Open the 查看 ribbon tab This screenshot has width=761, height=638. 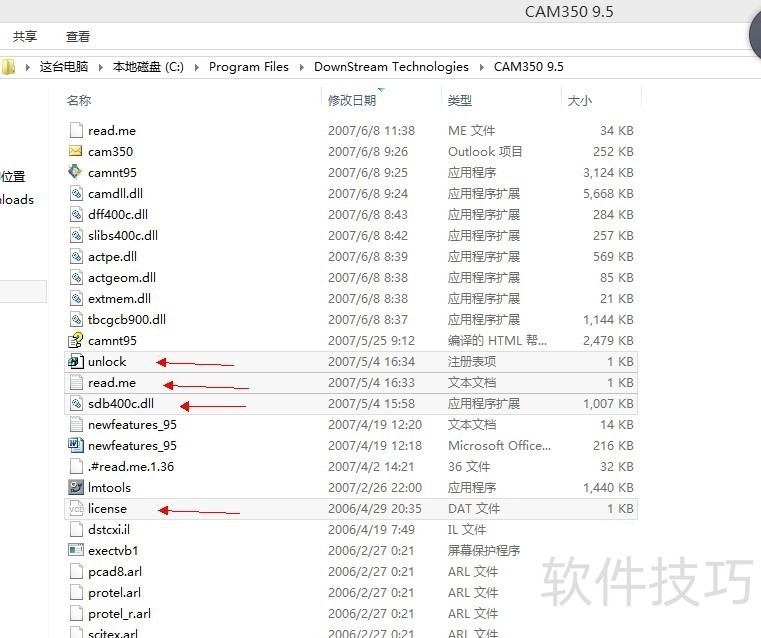coord(78,36)
